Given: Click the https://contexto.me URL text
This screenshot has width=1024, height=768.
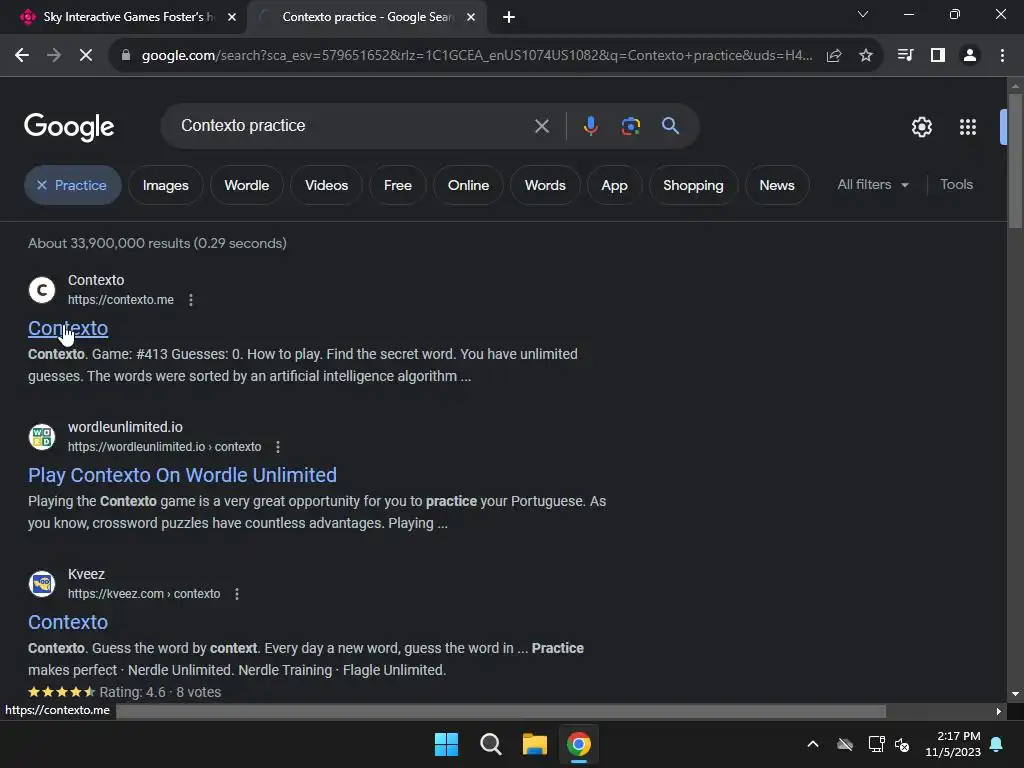Looking at the screenshot, I should (x=121, y=300).
